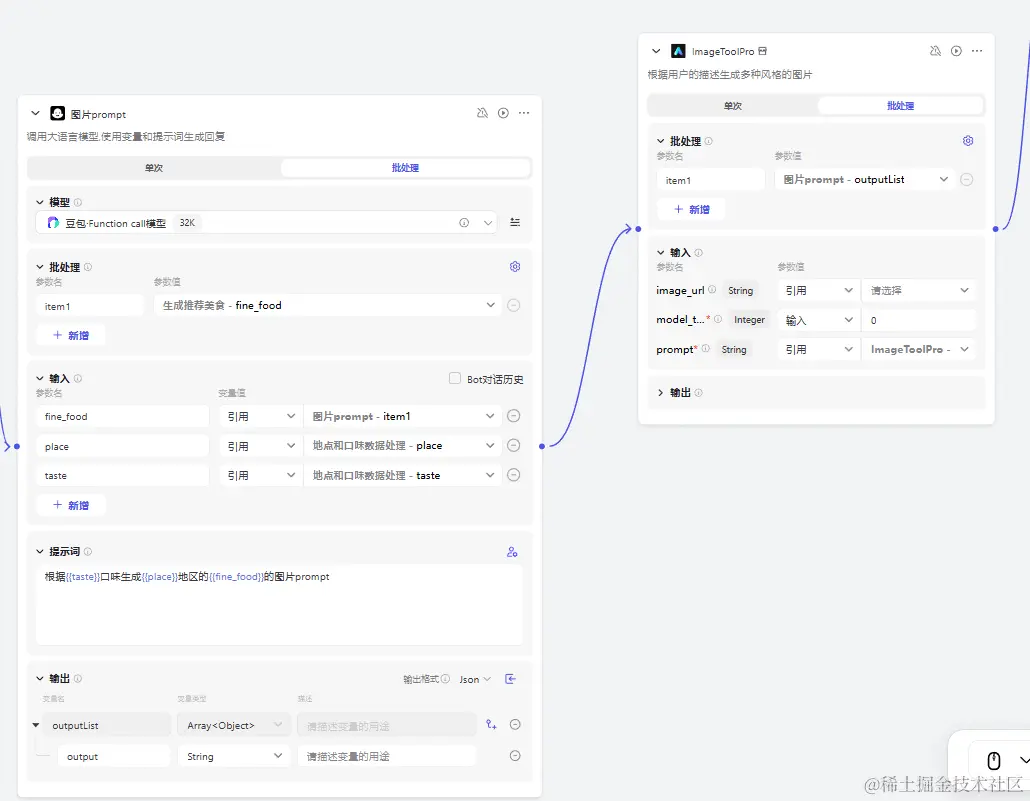Delete the place input row
The width and height of the screenshot is (1030, 801).
[x=514, y=446]
